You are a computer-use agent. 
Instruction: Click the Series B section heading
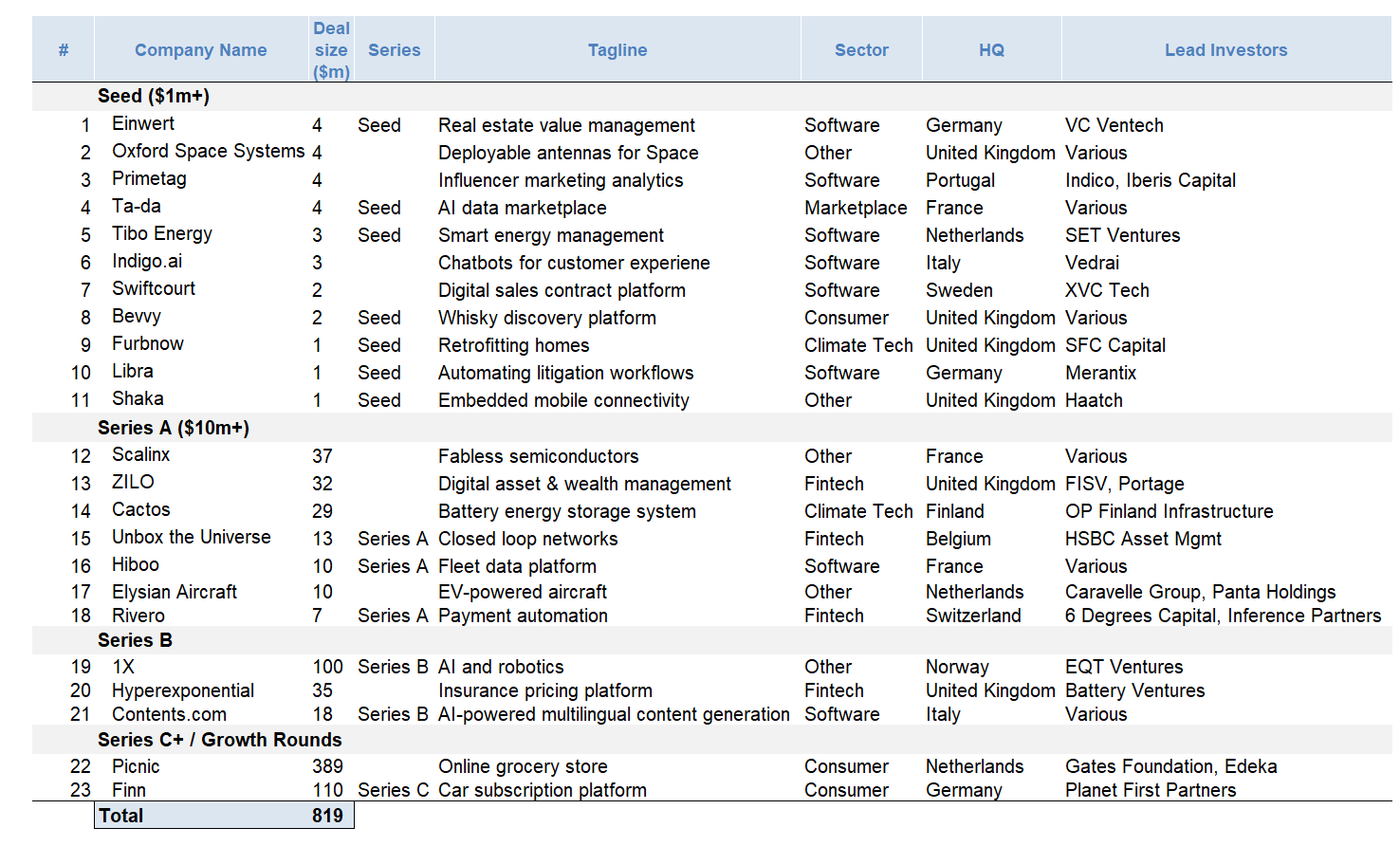pos(135,640)
